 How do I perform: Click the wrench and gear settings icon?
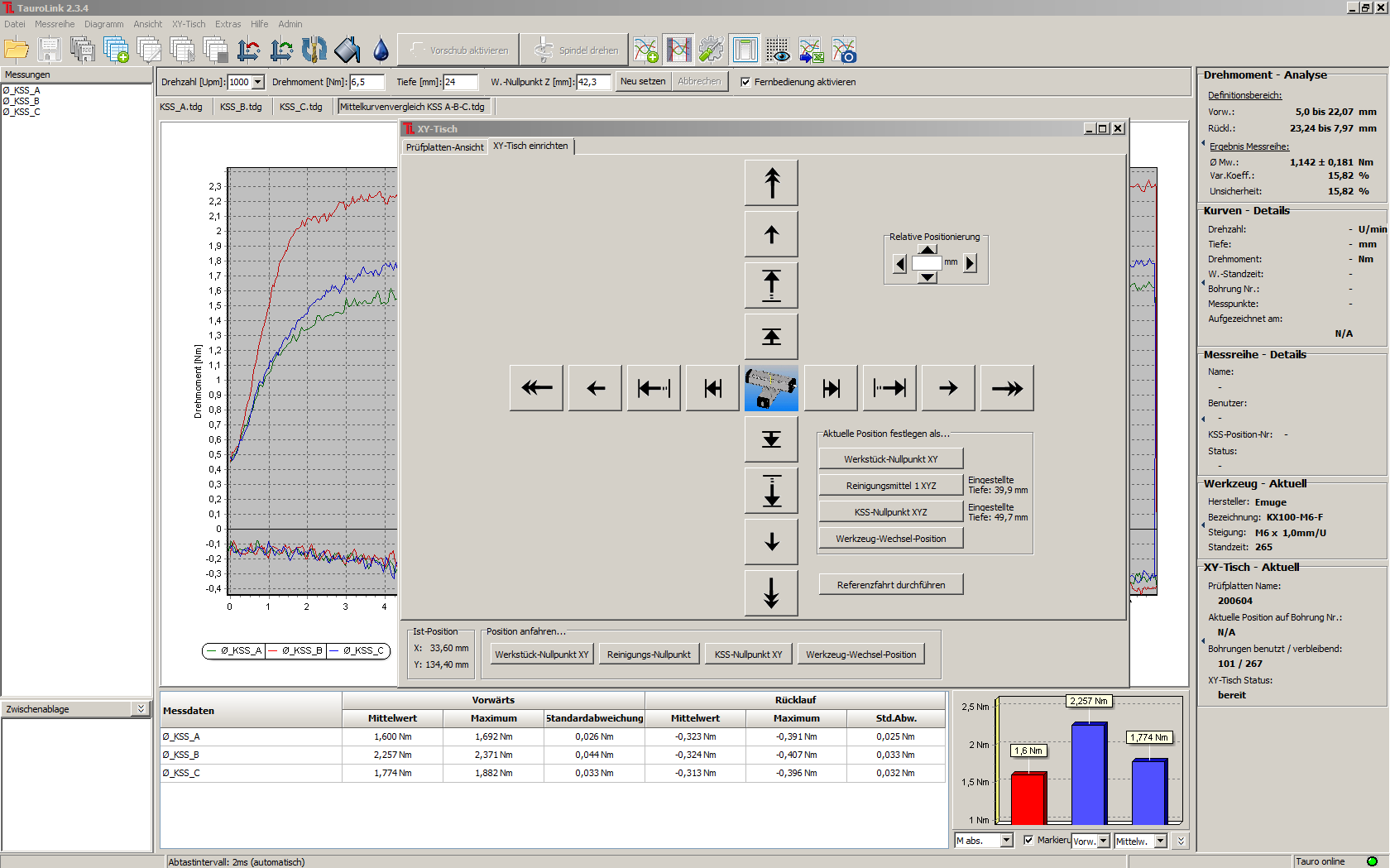(x=712, y=50)
